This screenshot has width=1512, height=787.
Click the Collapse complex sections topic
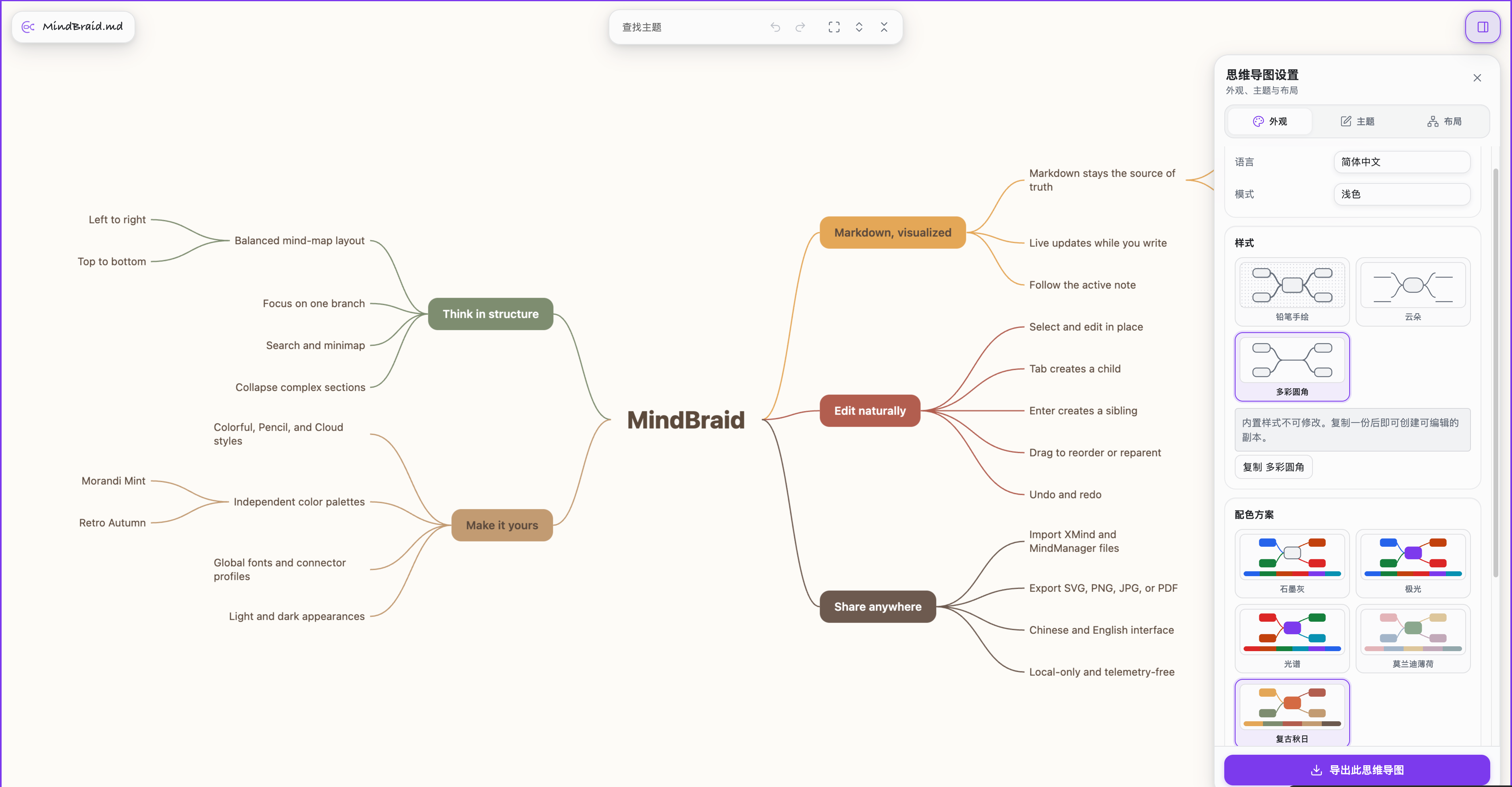pos(300,387)
